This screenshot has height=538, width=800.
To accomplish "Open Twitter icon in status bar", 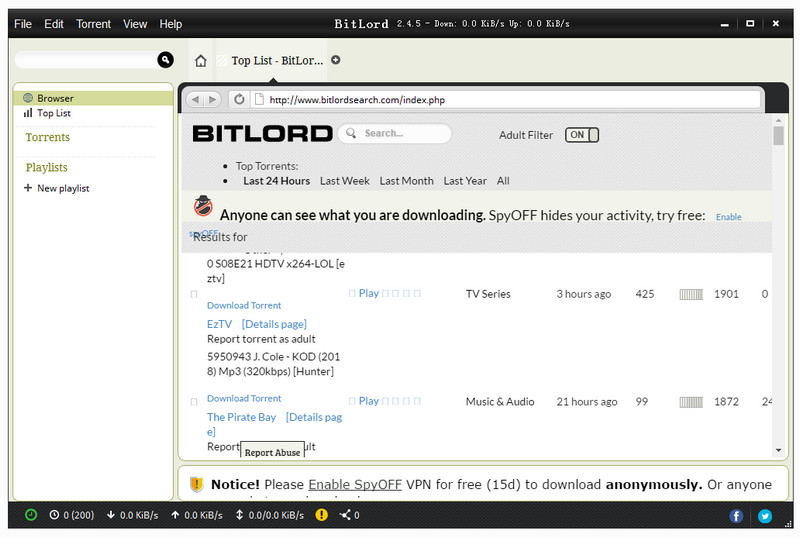I will pos(765,516).
